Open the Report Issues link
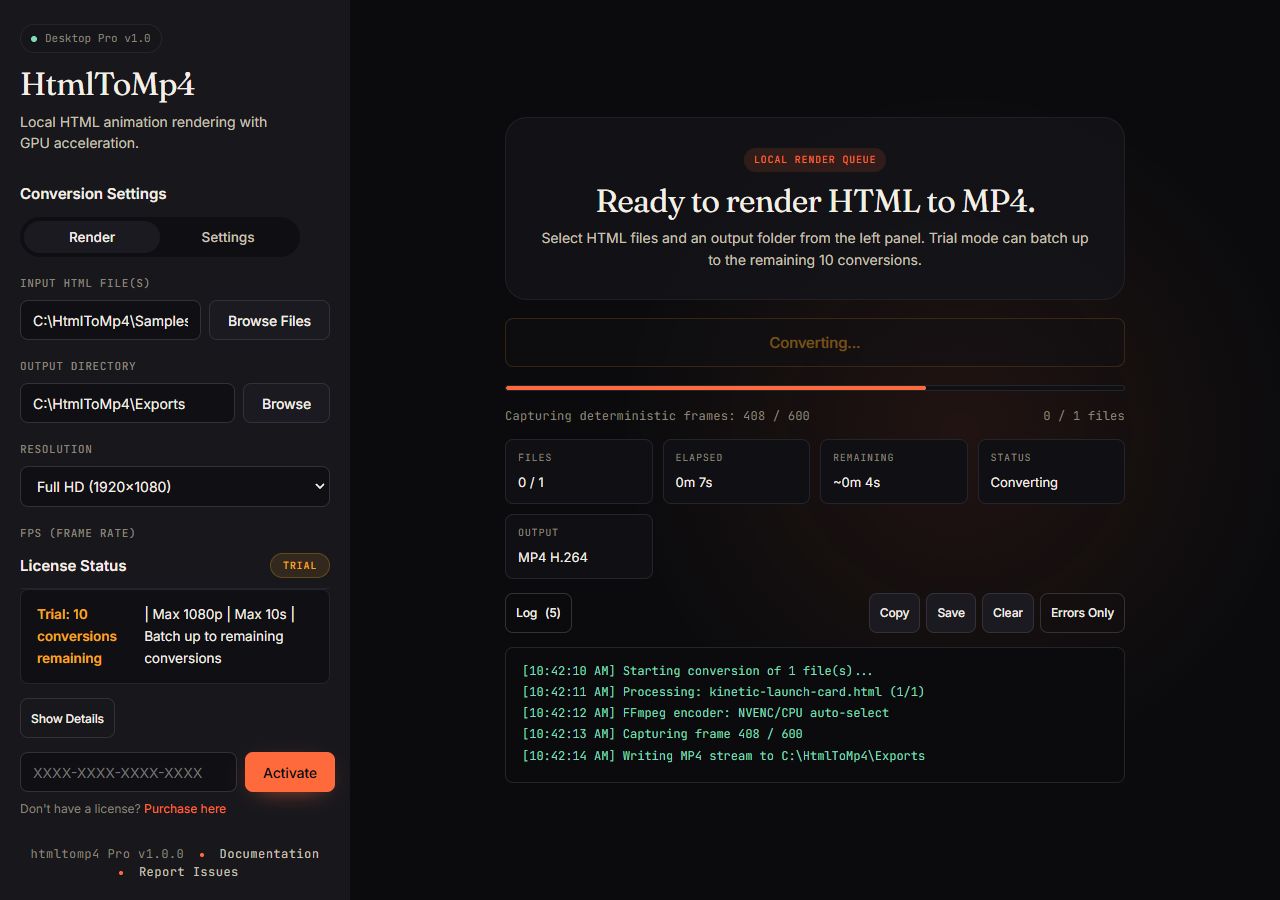The height and width of the screenshot is (900, 1280). (x=188, y=872)
